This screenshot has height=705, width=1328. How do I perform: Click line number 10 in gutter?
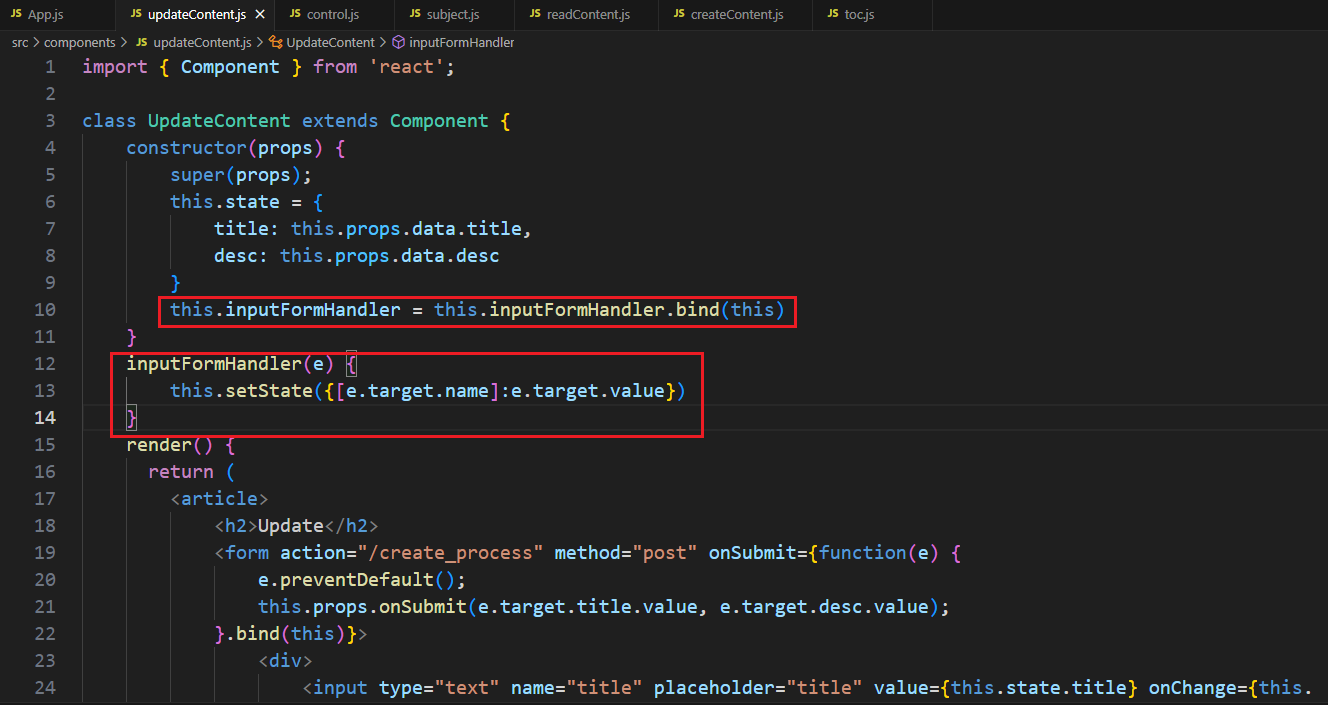point(45,310)
